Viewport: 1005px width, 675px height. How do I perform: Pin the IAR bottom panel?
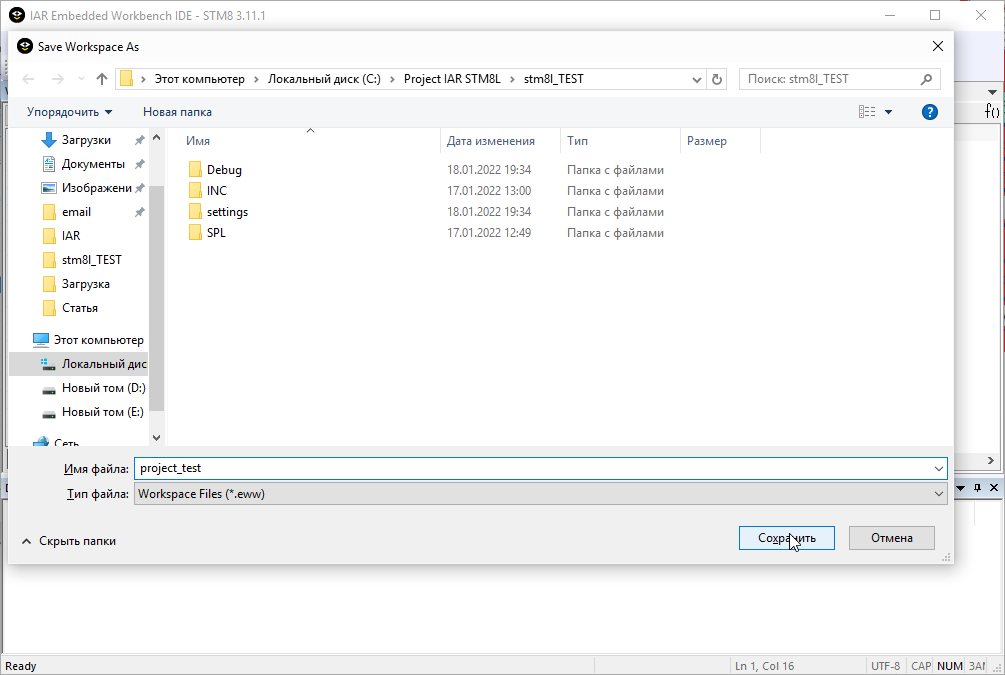[977, 488]
